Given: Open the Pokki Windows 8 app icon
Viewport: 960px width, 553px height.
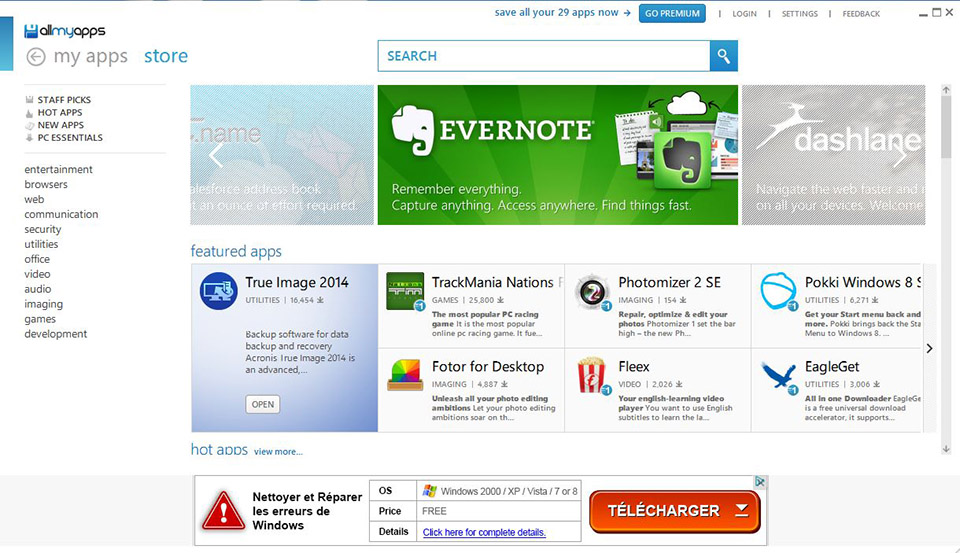Looking at the screenshot, I should coord(778,292).
